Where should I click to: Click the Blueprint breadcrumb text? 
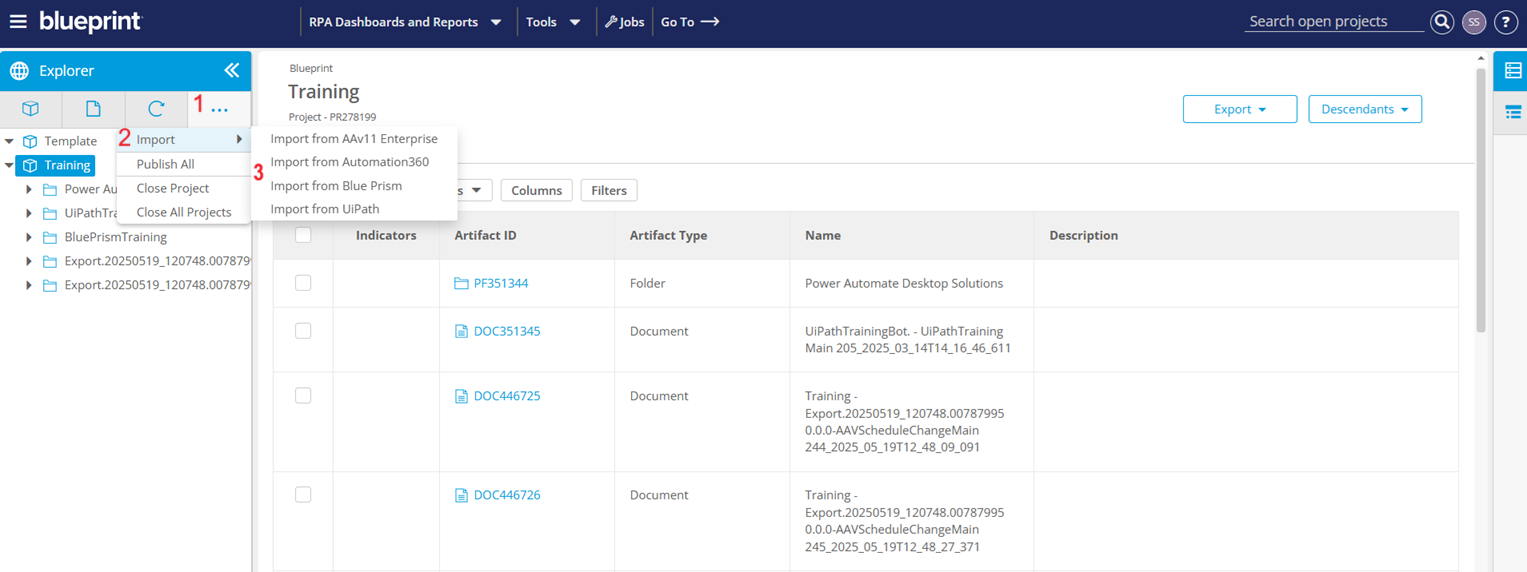coord(311,68)
